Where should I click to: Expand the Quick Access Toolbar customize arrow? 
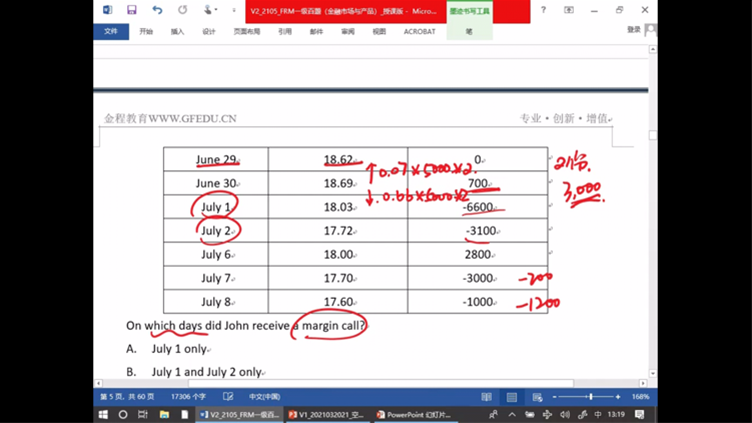pos(234,10)
